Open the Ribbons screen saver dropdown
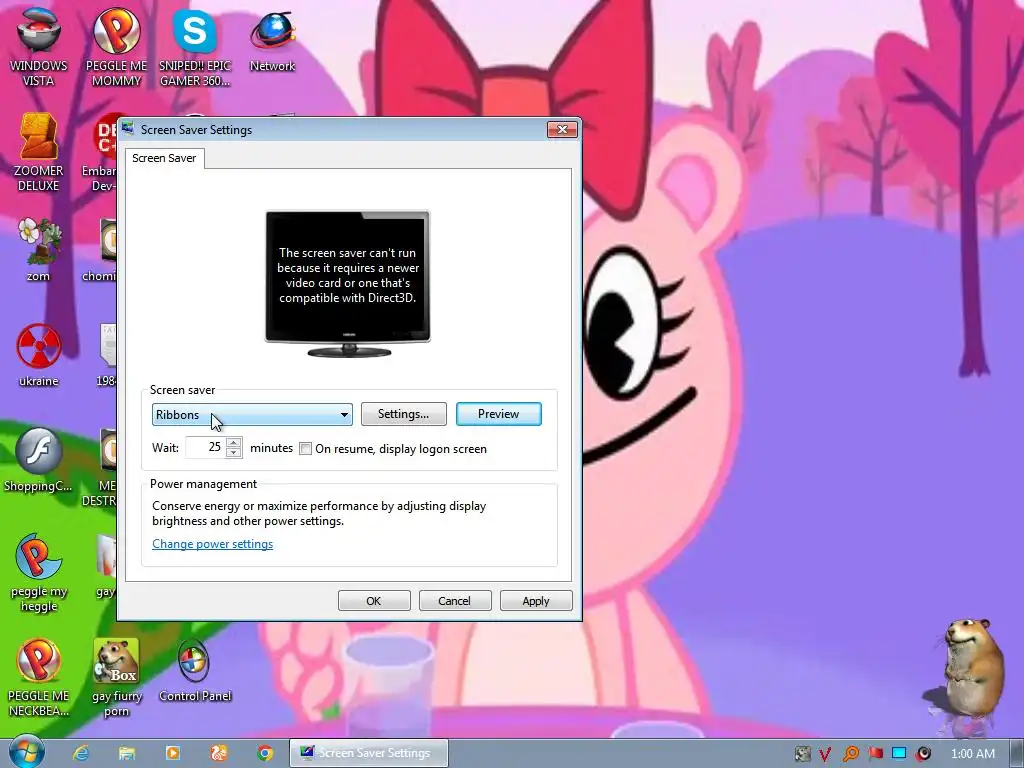1024x768 pixels. coord(252,414)
